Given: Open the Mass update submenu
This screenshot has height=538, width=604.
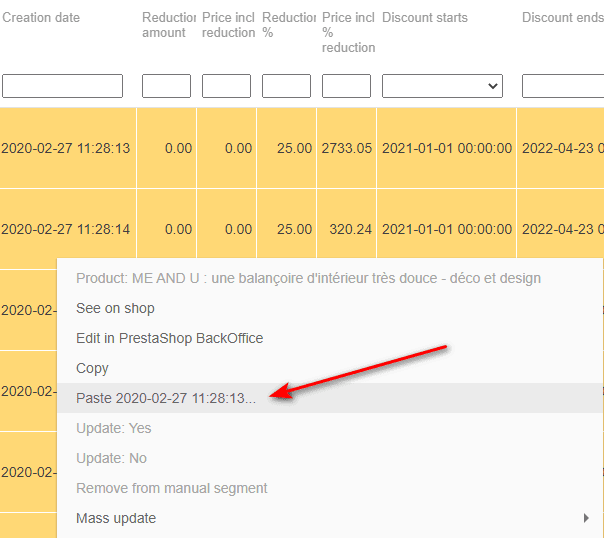Looking at the screenshot, I should [x=116, y=518].
